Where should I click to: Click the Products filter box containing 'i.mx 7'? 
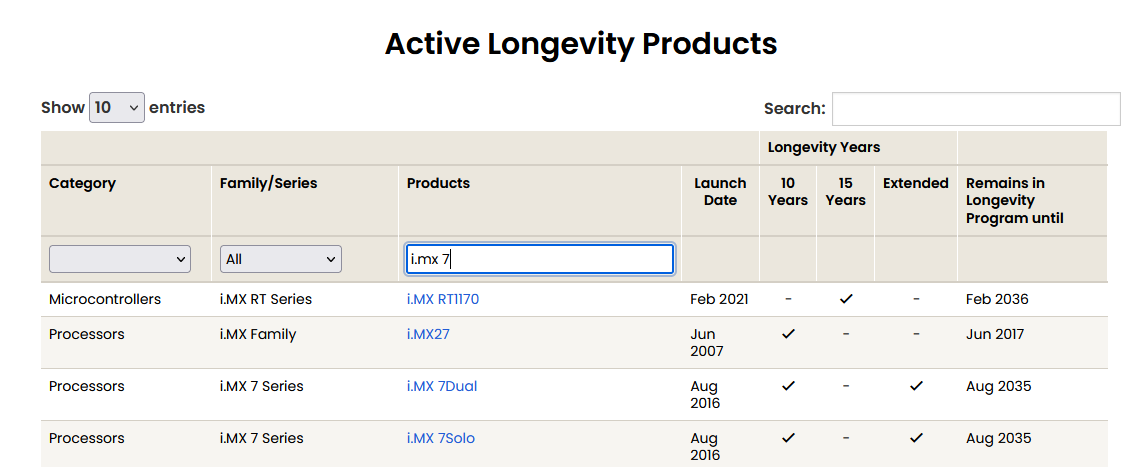coord(540,259)
